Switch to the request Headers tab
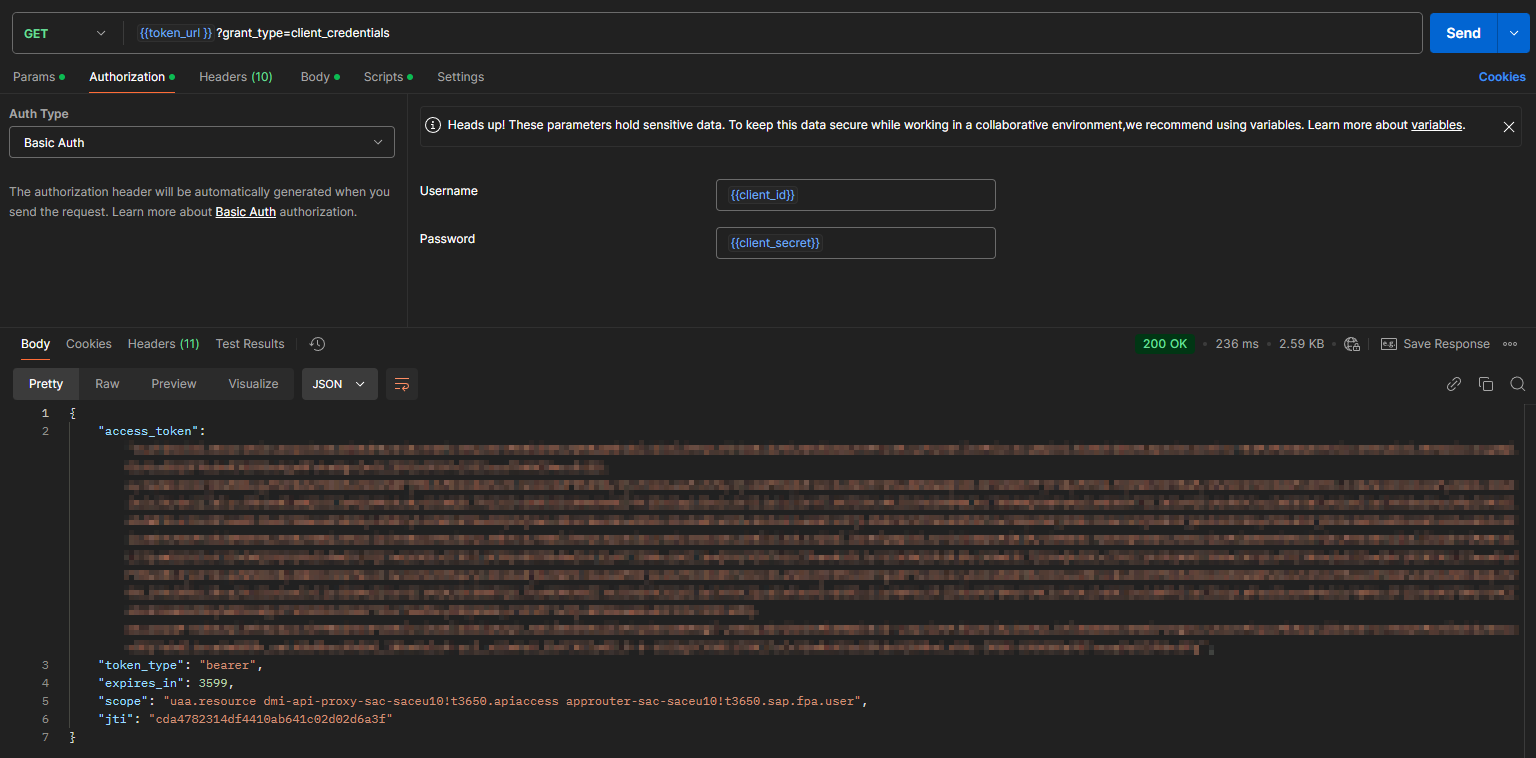 (235, 77)
